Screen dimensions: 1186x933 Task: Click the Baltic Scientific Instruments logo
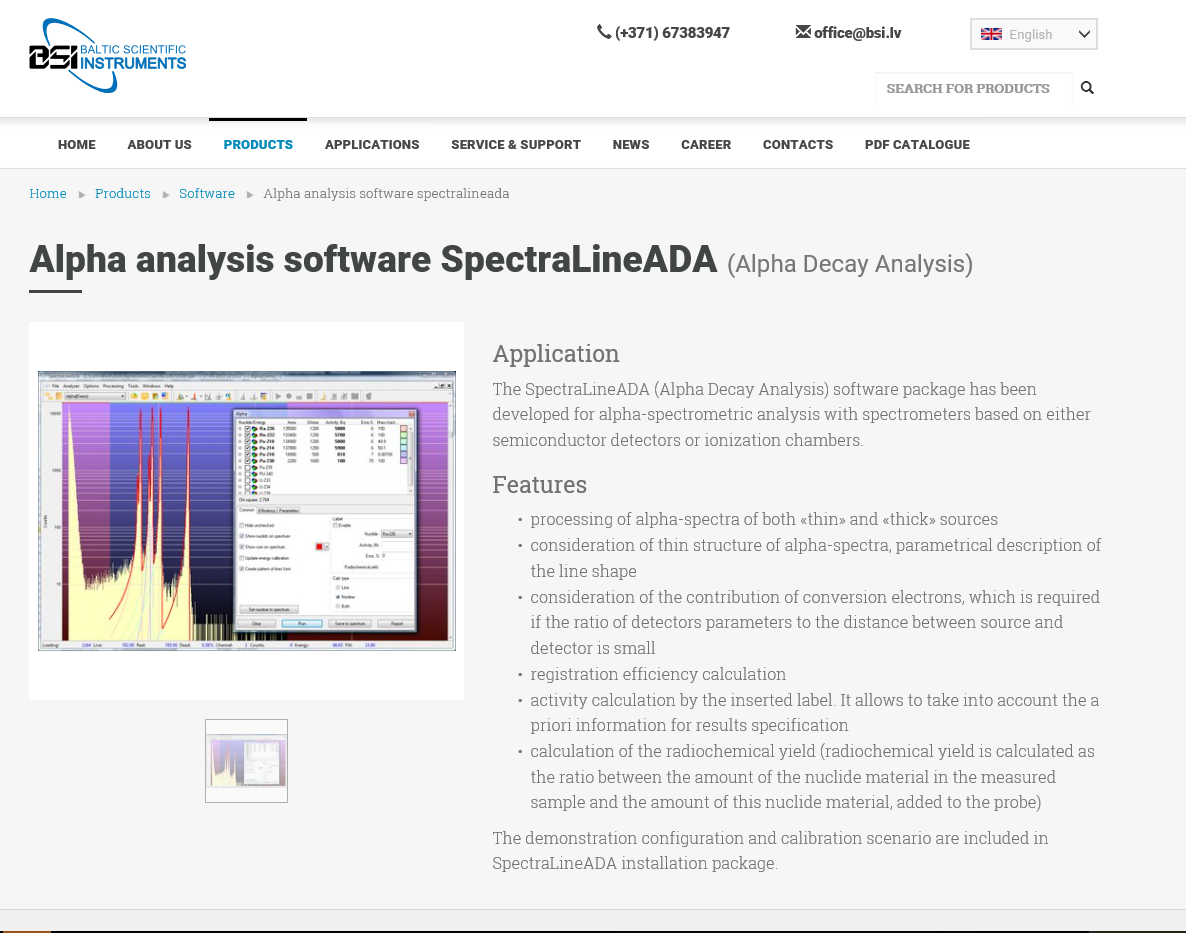pos(107,56)
